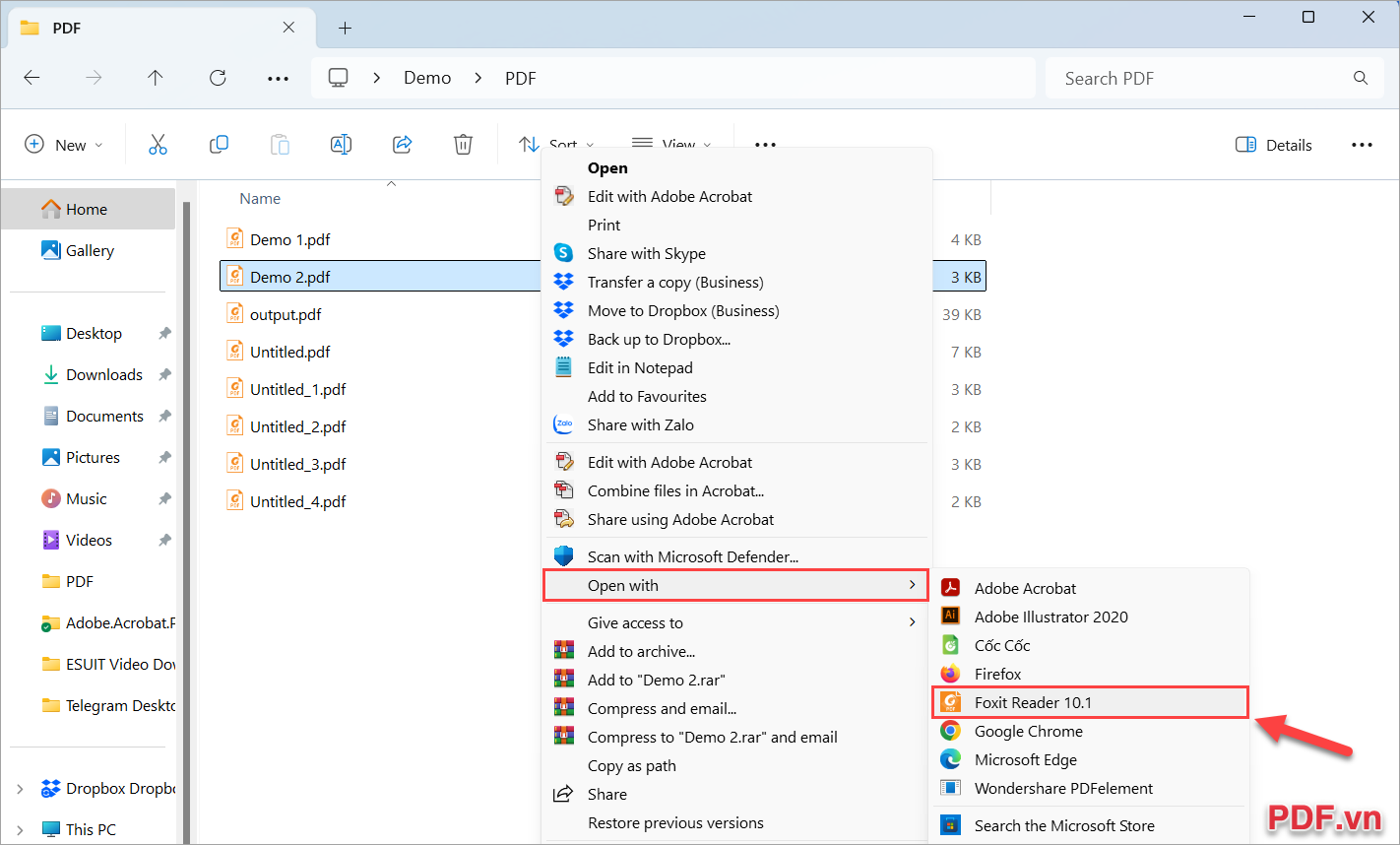The image size is (1400, 845).
Task: Select Cốc Cốc browser option
Action: (1090, 645)
